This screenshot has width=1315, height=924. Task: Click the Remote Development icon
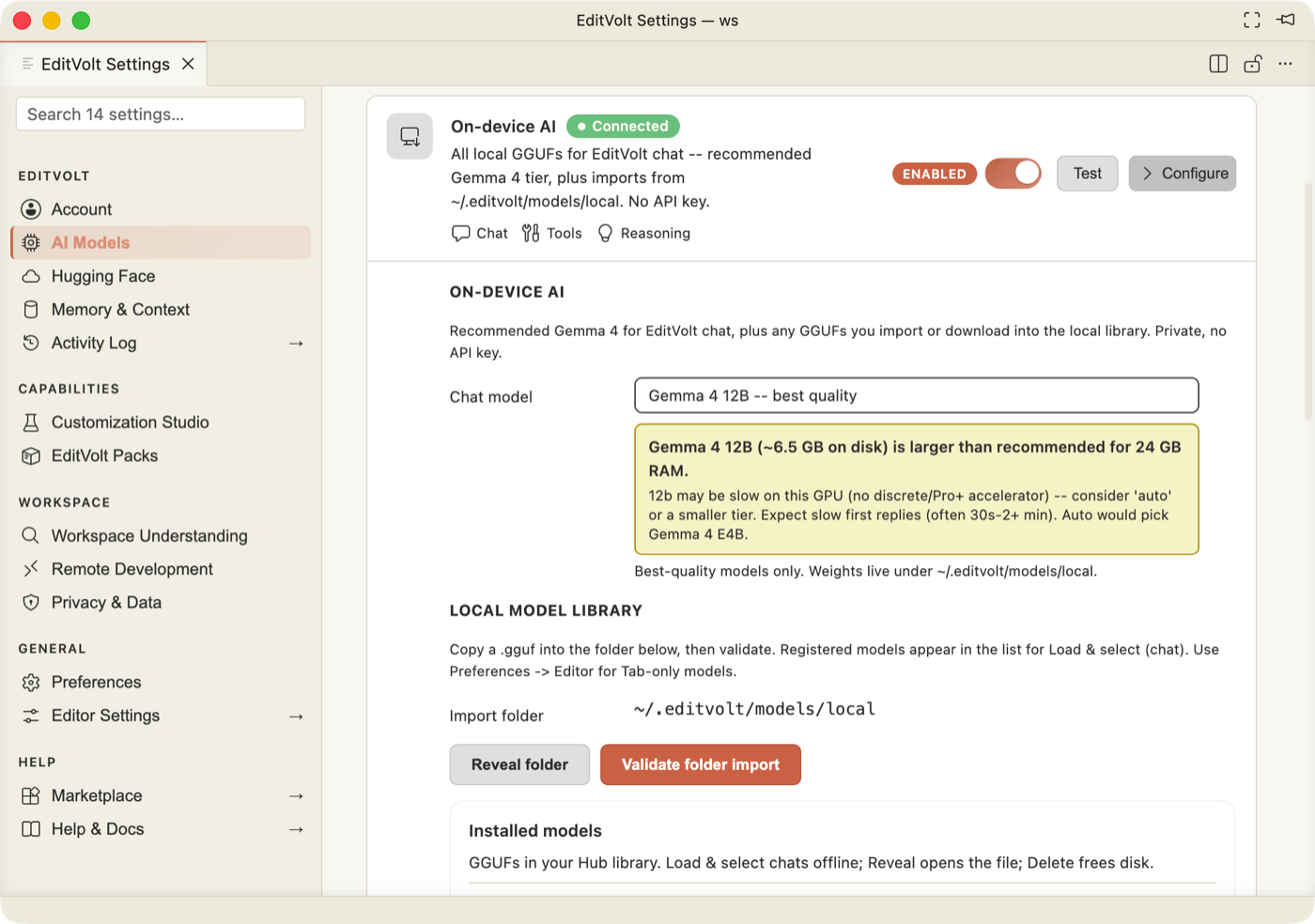click(x=31, y=569)
